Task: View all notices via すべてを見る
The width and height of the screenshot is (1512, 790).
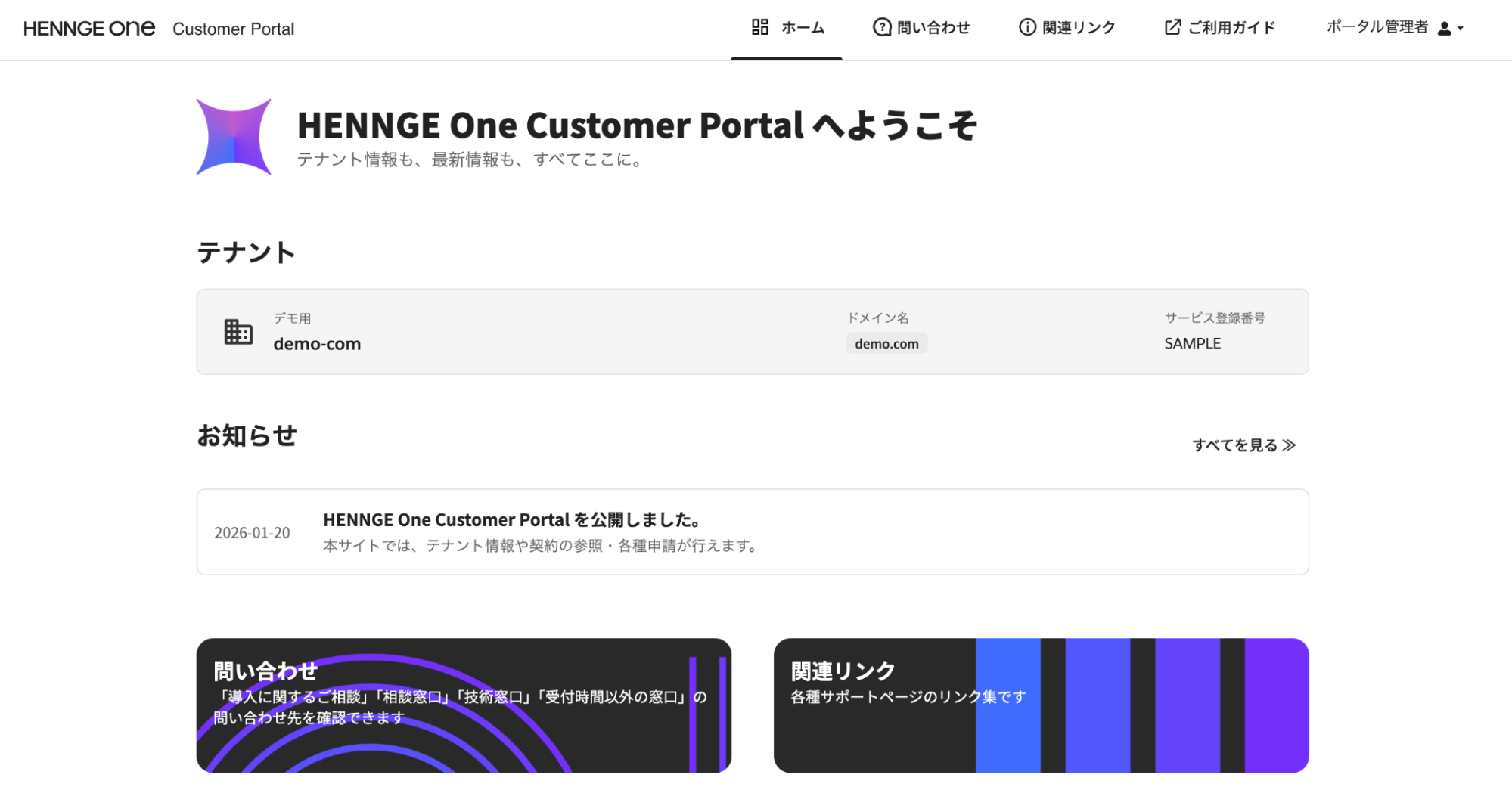Action: [1244, 445]
